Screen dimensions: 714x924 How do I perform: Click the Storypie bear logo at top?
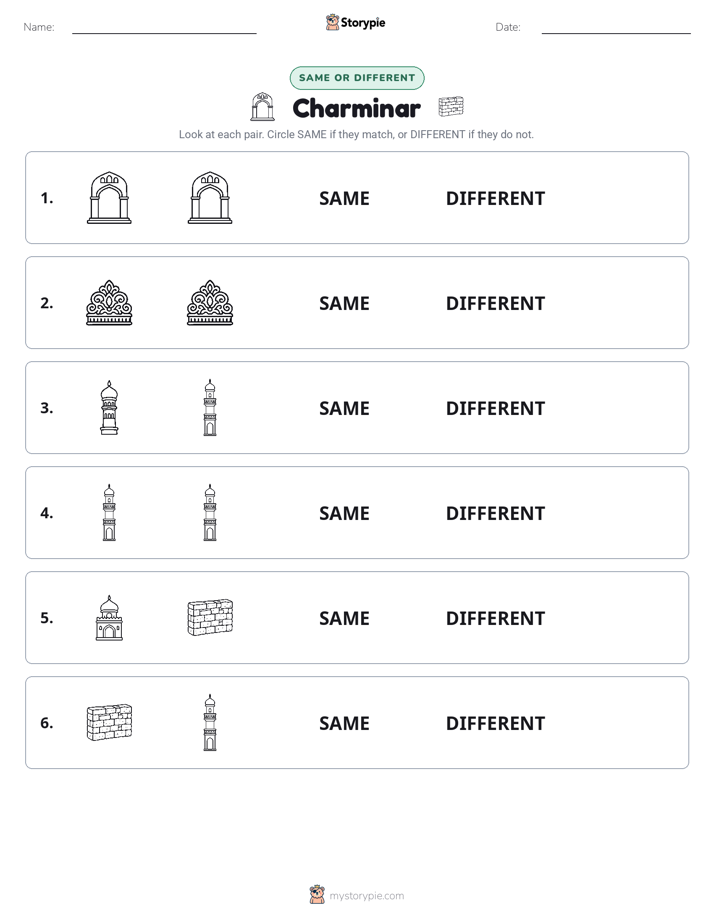(332, 22)
